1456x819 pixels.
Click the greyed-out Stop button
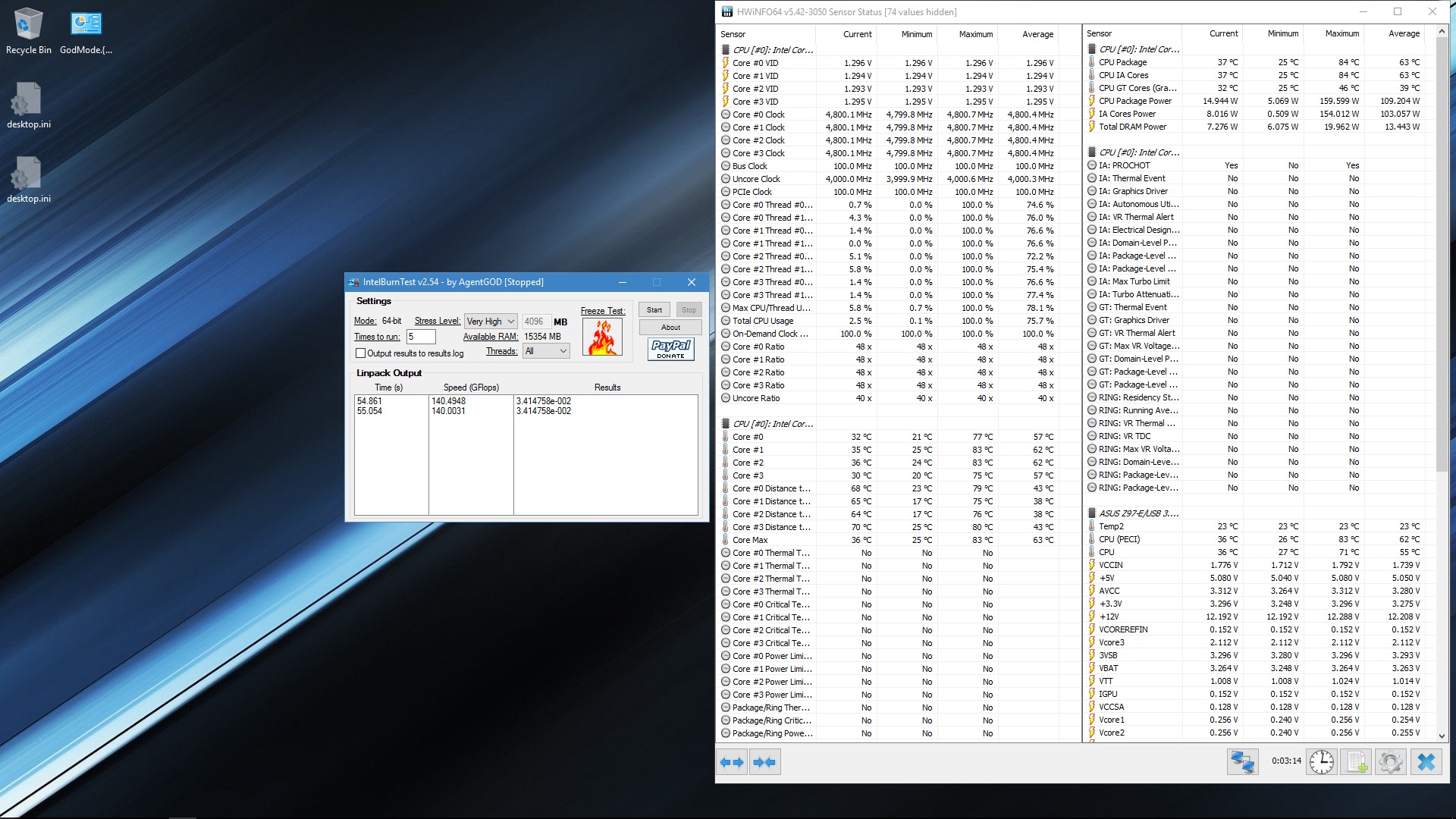(x=688, y=309)
